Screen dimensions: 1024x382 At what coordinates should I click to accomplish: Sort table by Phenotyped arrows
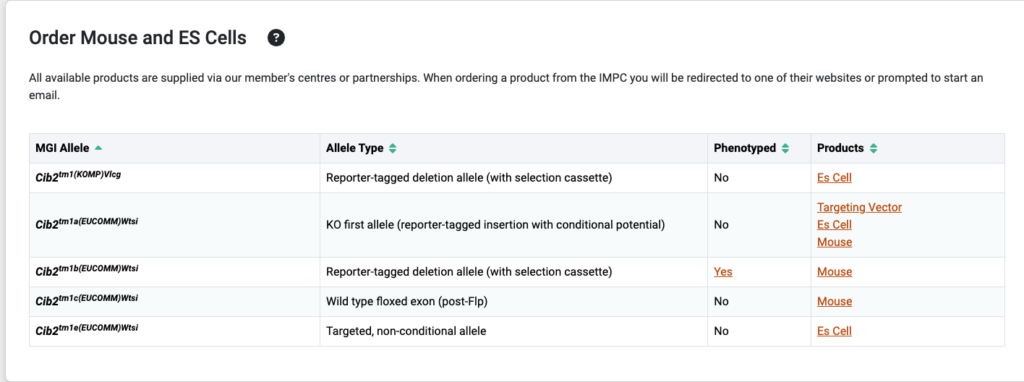(x=786, y=148)
